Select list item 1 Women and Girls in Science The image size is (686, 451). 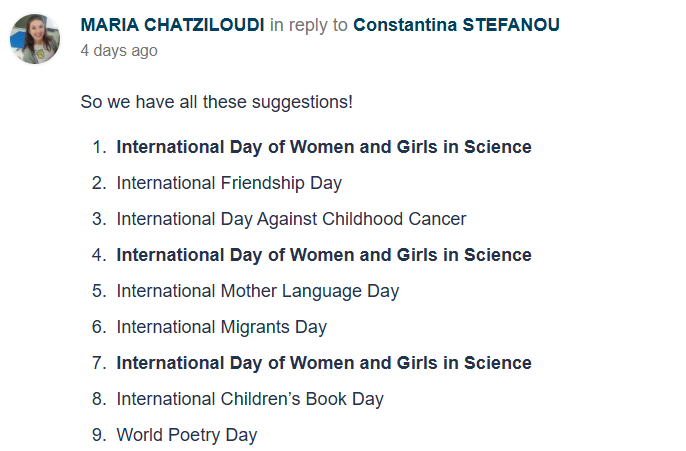323,147
